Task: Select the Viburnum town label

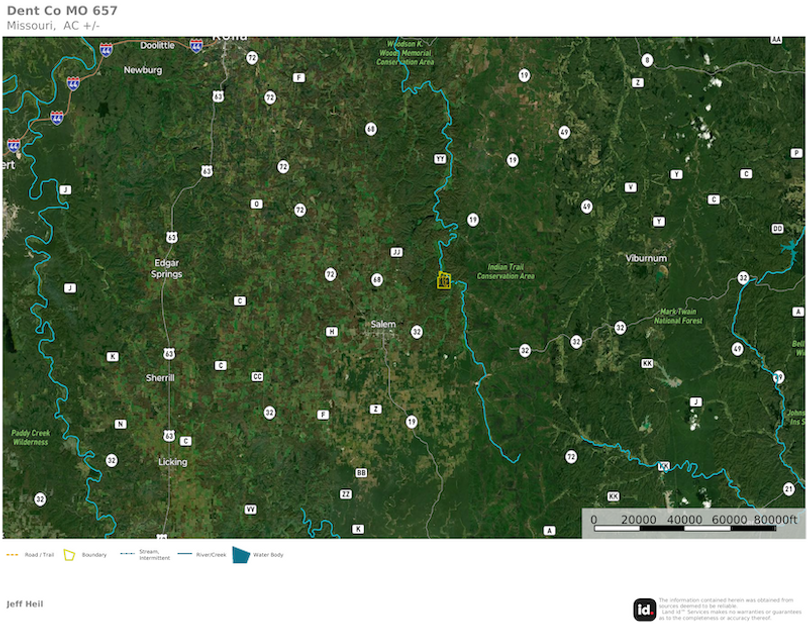Action: [x=646, y=258]
